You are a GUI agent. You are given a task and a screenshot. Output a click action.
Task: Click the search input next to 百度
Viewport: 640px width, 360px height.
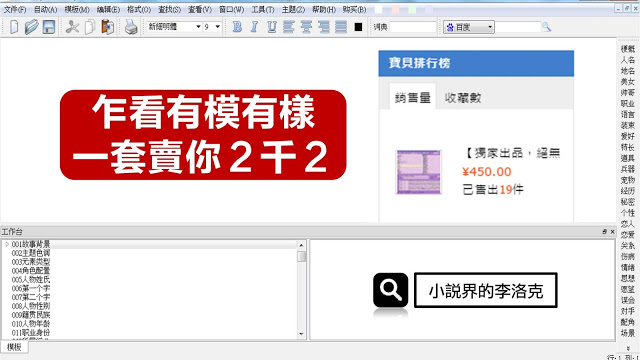[x=518, y=27]
